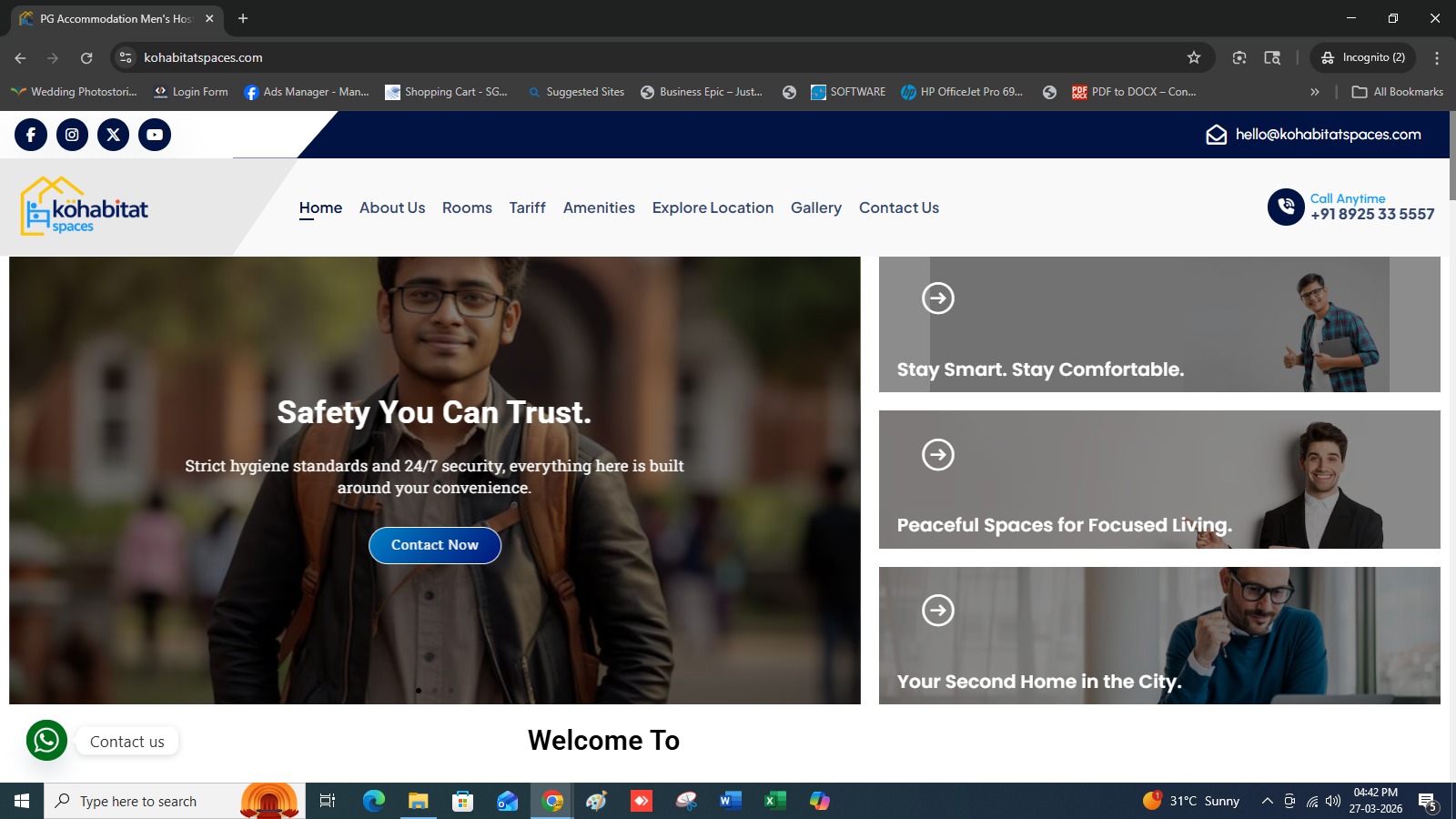Expand hidden bookmarks chevron

[1314, 92]
